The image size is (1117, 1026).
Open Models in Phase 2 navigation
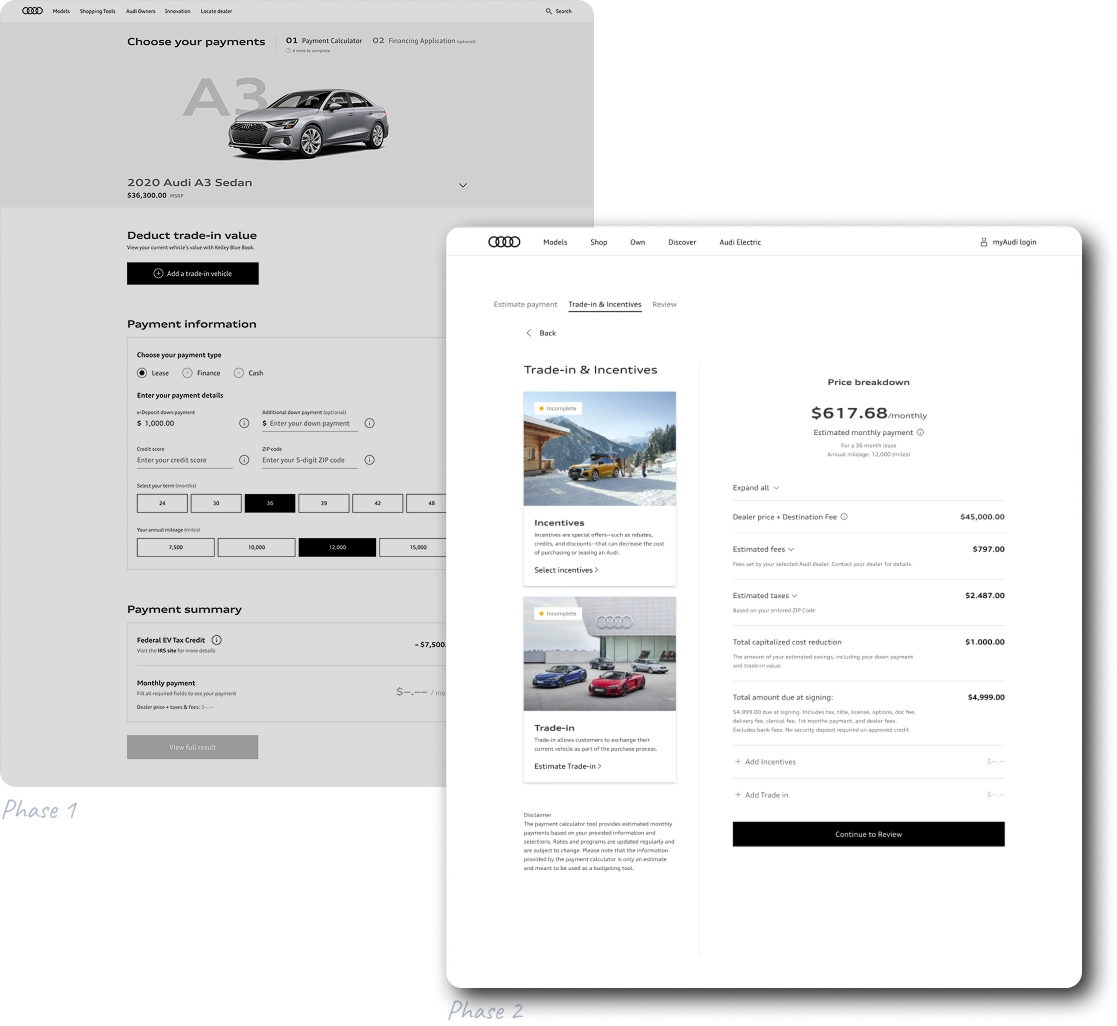point(555,242)
